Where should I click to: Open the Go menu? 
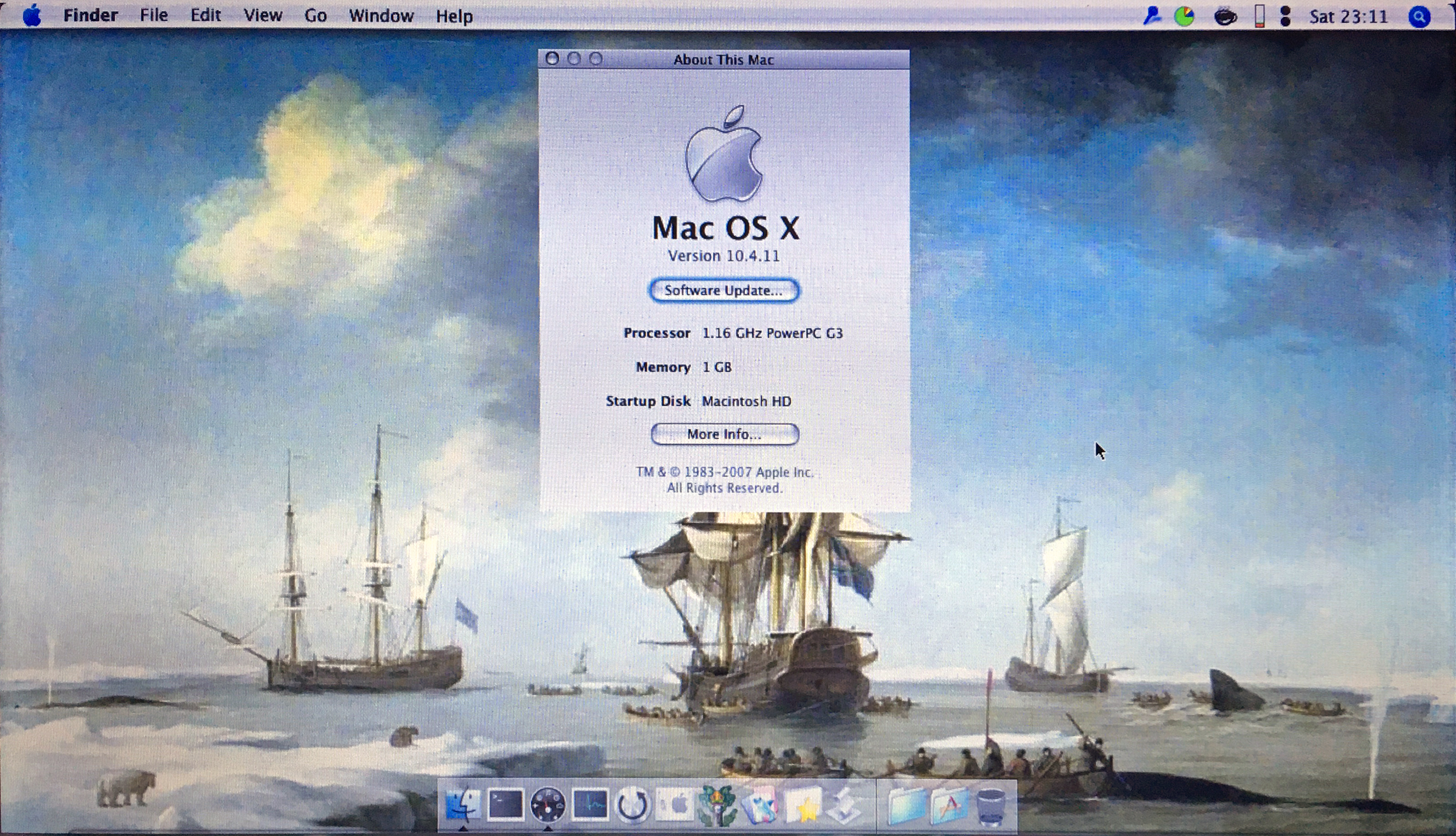pyautogui.click(x=315, y=15)
